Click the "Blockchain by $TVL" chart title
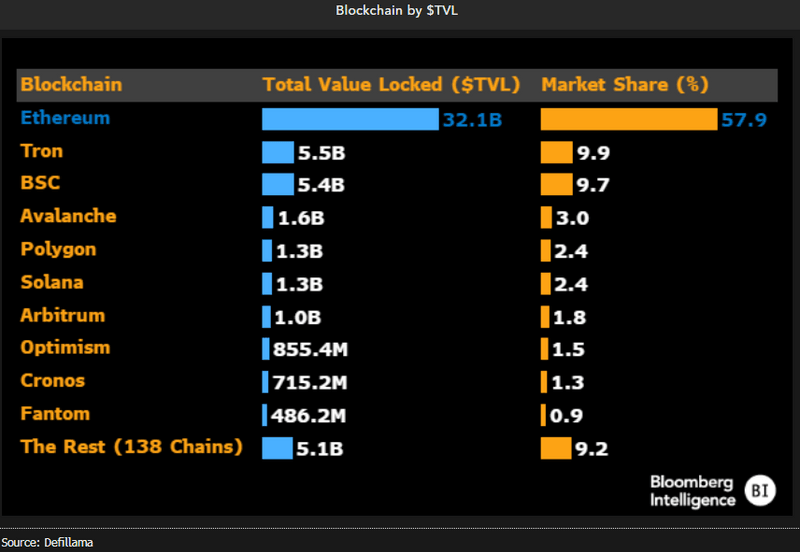The width and height of the screenshot is (800, 552). pos(396,10)
